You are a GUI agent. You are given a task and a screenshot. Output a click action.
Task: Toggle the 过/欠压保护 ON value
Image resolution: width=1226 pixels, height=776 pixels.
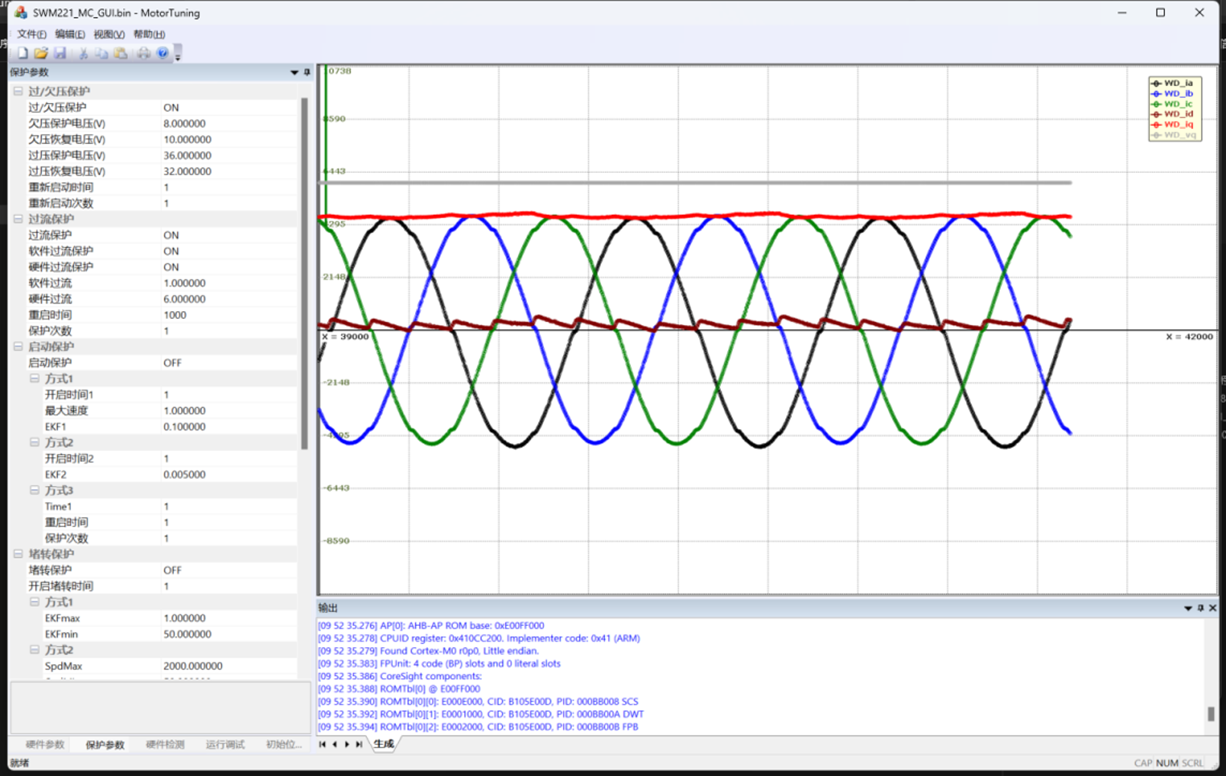pyautogui.click(x=230, y=107)
